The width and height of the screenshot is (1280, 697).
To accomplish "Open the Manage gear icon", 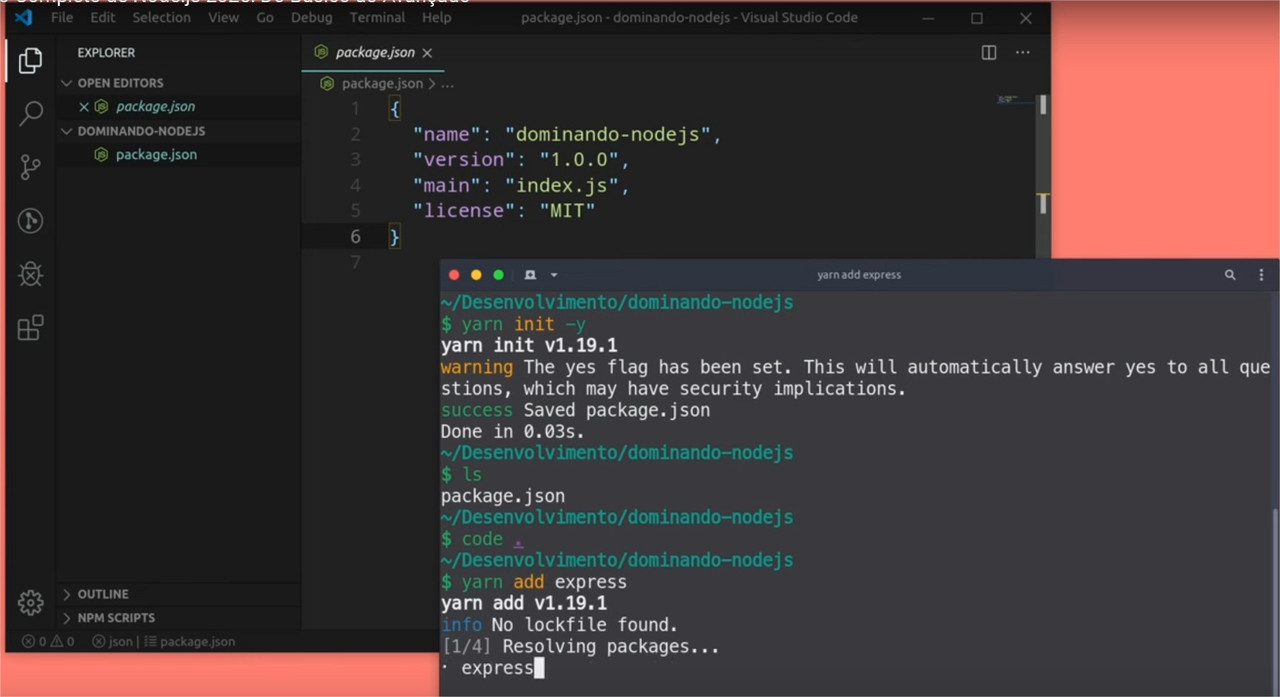I will [30, 602].
